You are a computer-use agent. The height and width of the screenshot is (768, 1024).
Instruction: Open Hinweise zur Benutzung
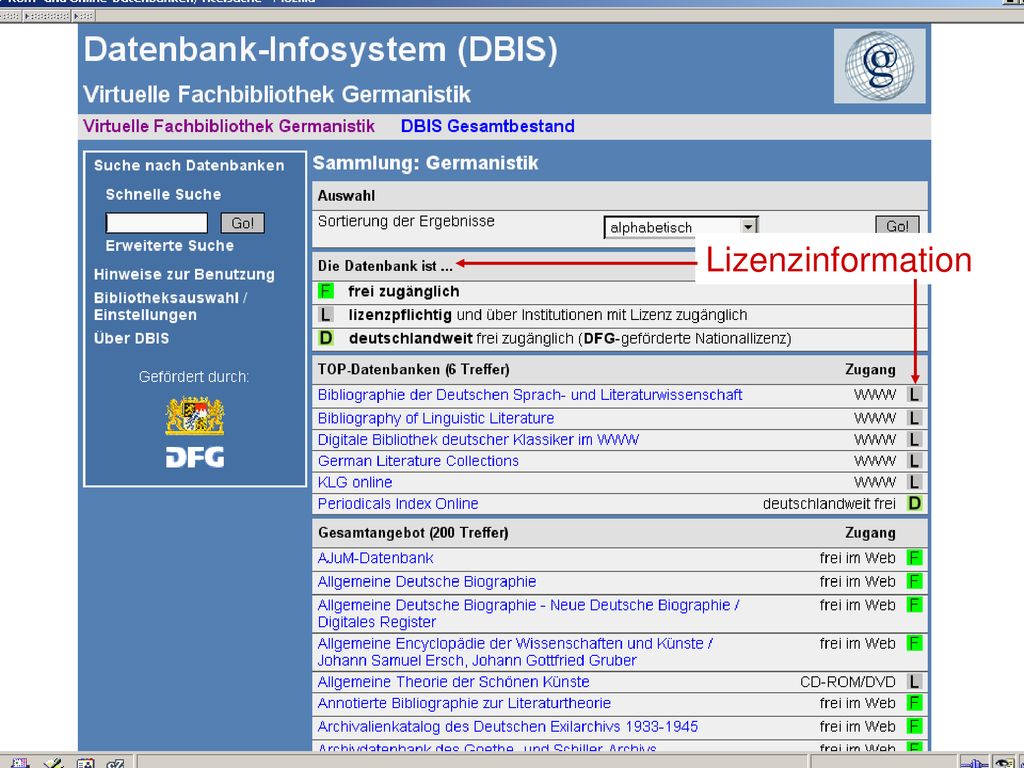tap(184, 274)
